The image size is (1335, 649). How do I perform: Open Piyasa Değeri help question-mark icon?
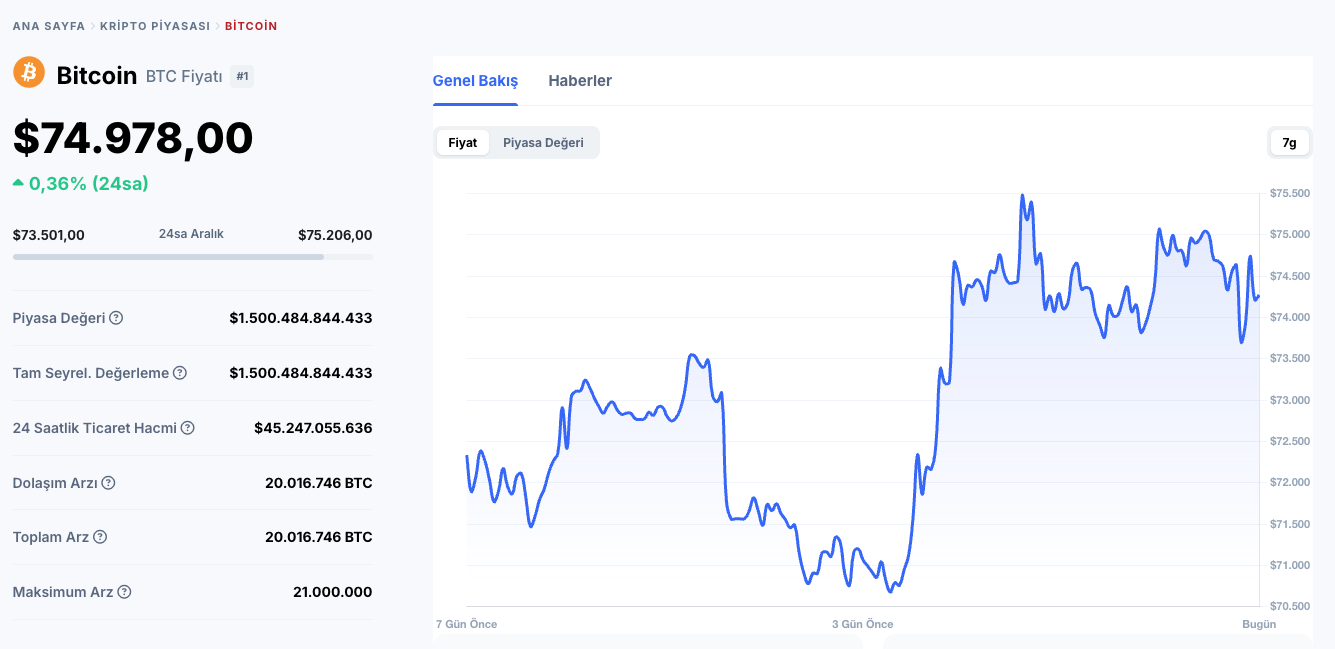click(116, 318)
